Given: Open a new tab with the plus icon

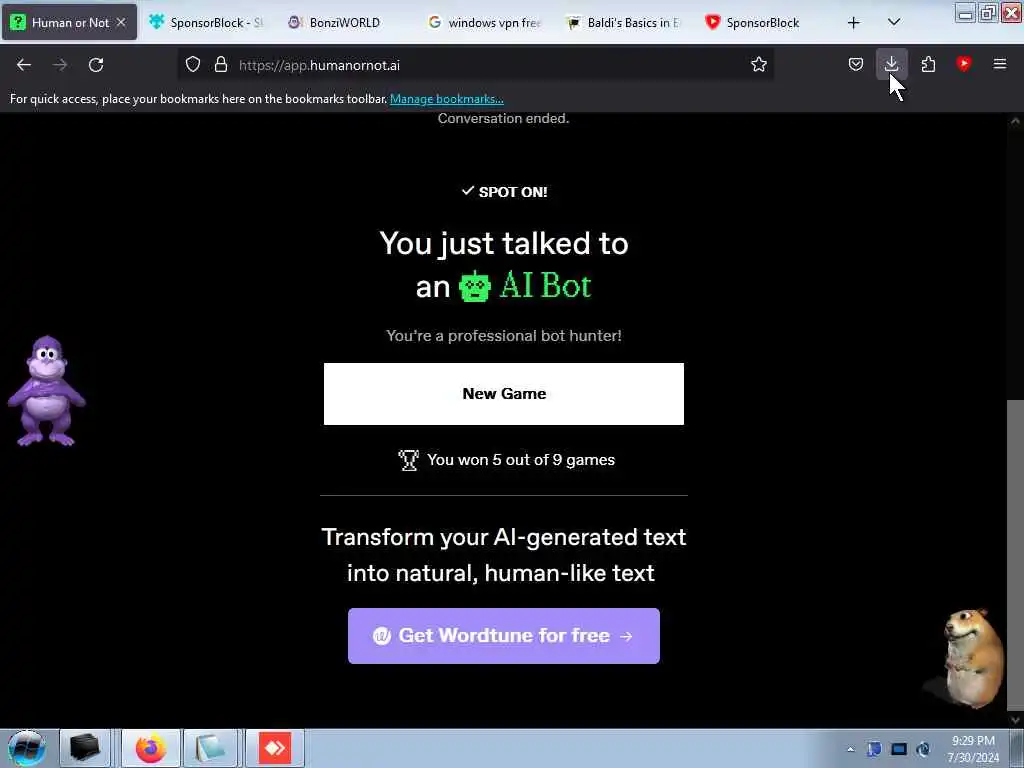Looking at the screenshot, I should 854,23.
